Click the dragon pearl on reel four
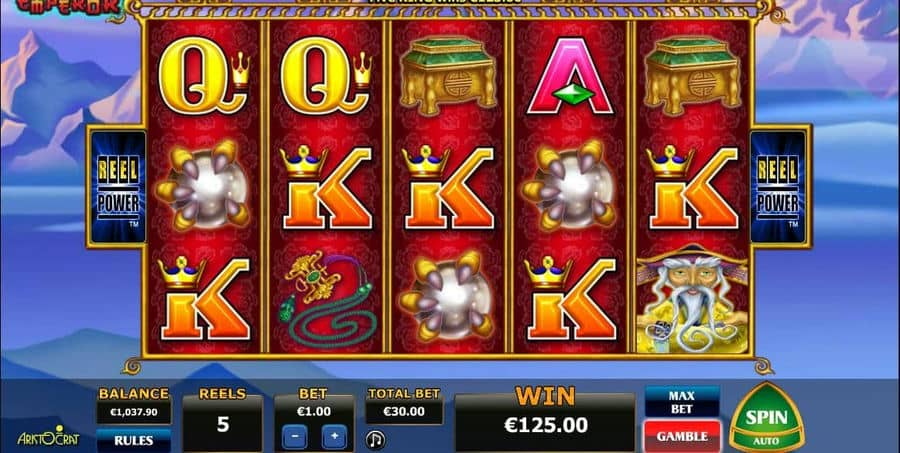This screenshot has width=900, height=453. click(x=569, y=185)
